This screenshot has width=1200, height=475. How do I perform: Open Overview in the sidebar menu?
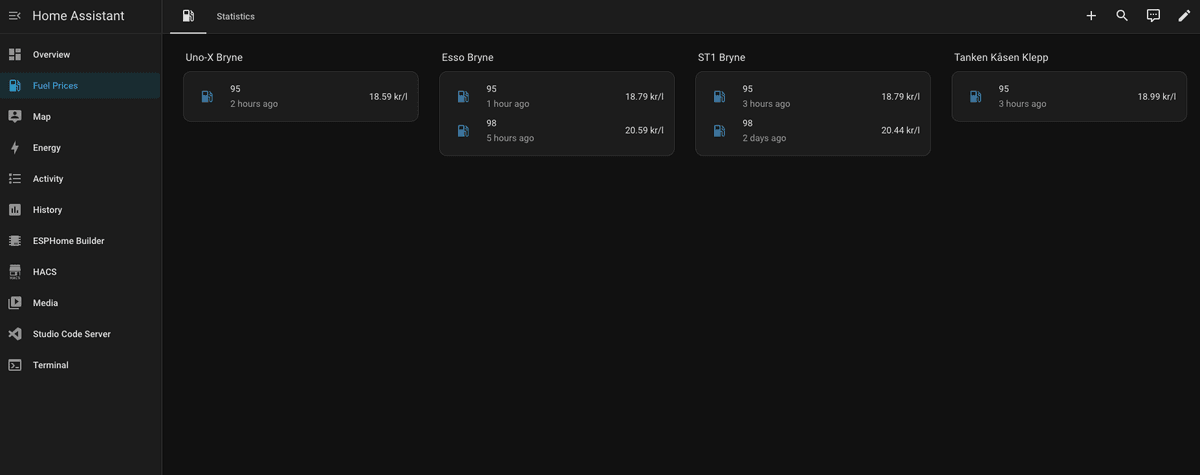pos(80,54)
